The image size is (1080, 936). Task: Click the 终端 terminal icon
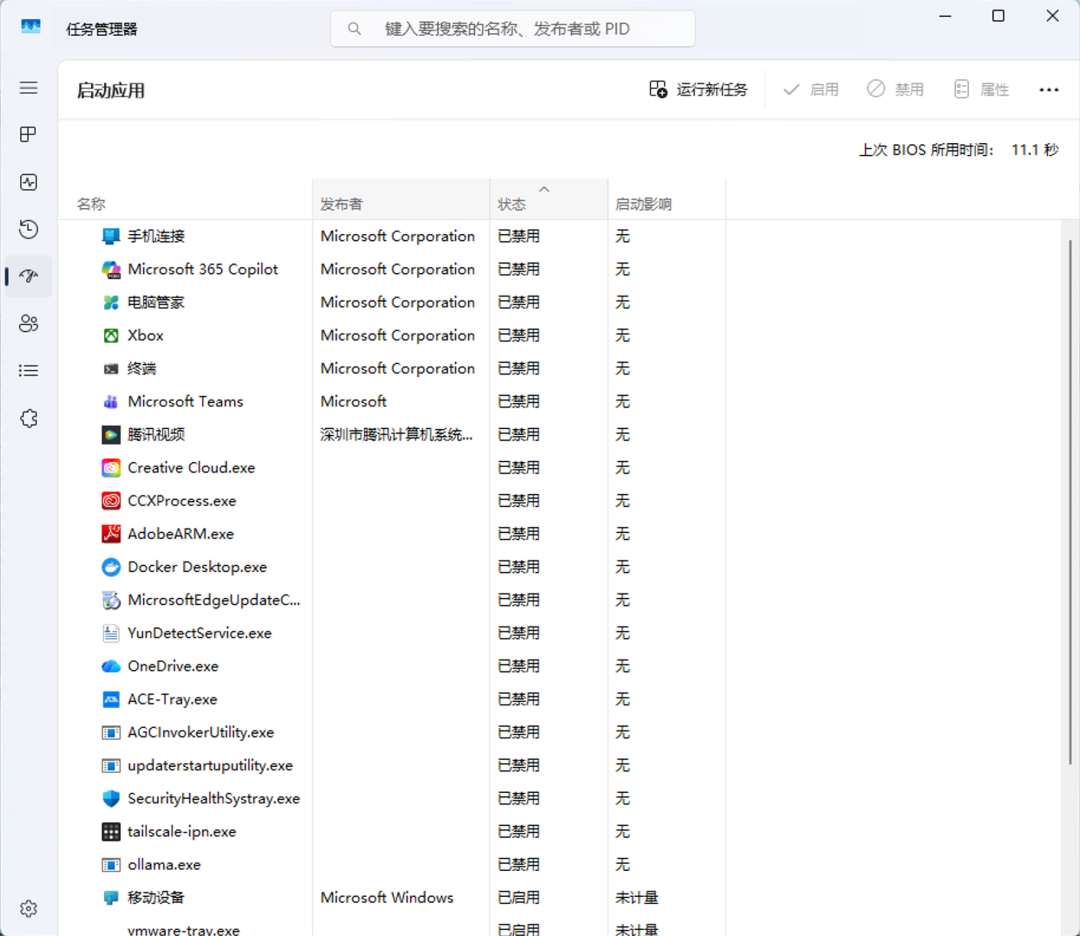pyautogui.click(x=111, y=368)
